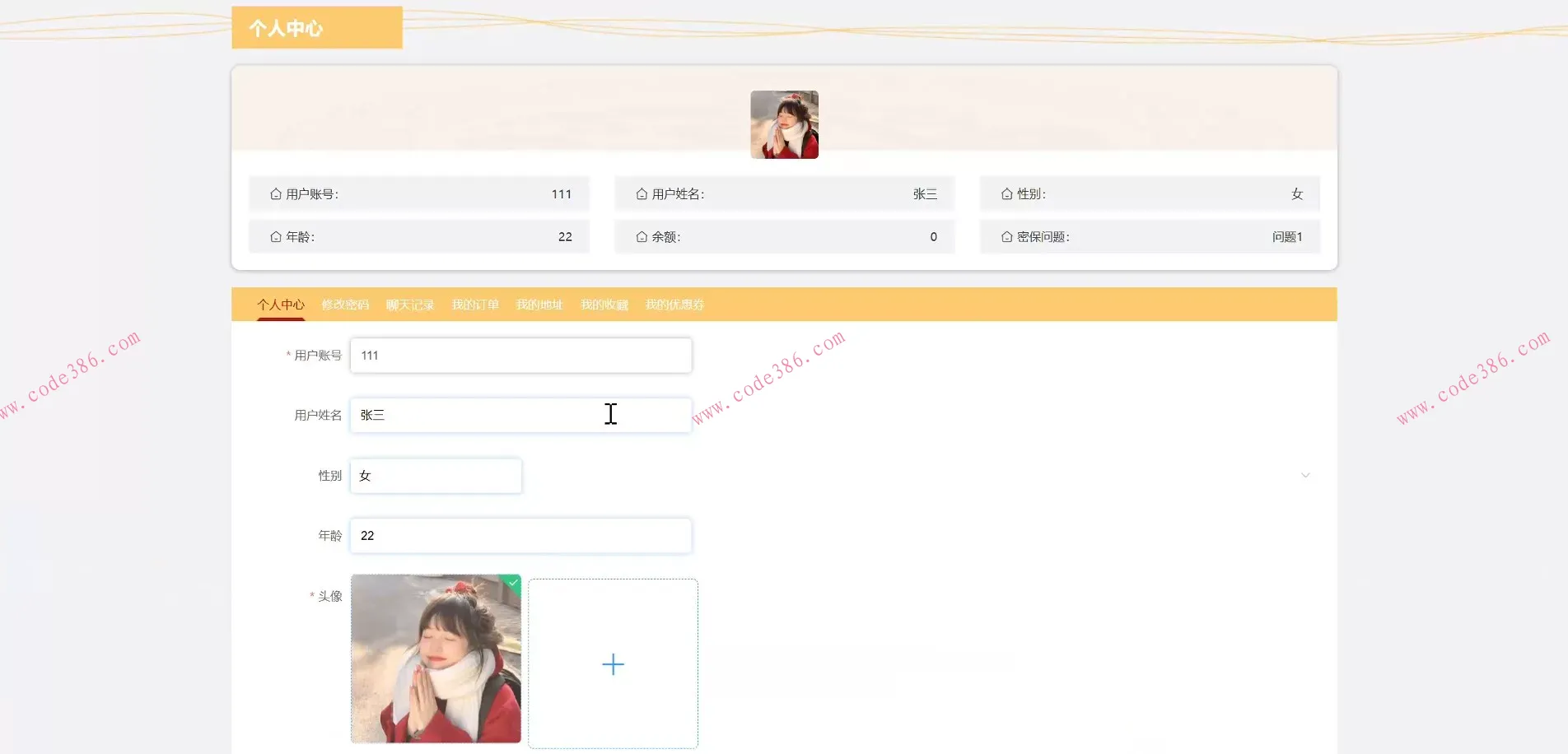The width and height of the screenshot is (1568, 754).
Task: Click the 年龄 input field showing 22
Action: (x=521, y=536)
